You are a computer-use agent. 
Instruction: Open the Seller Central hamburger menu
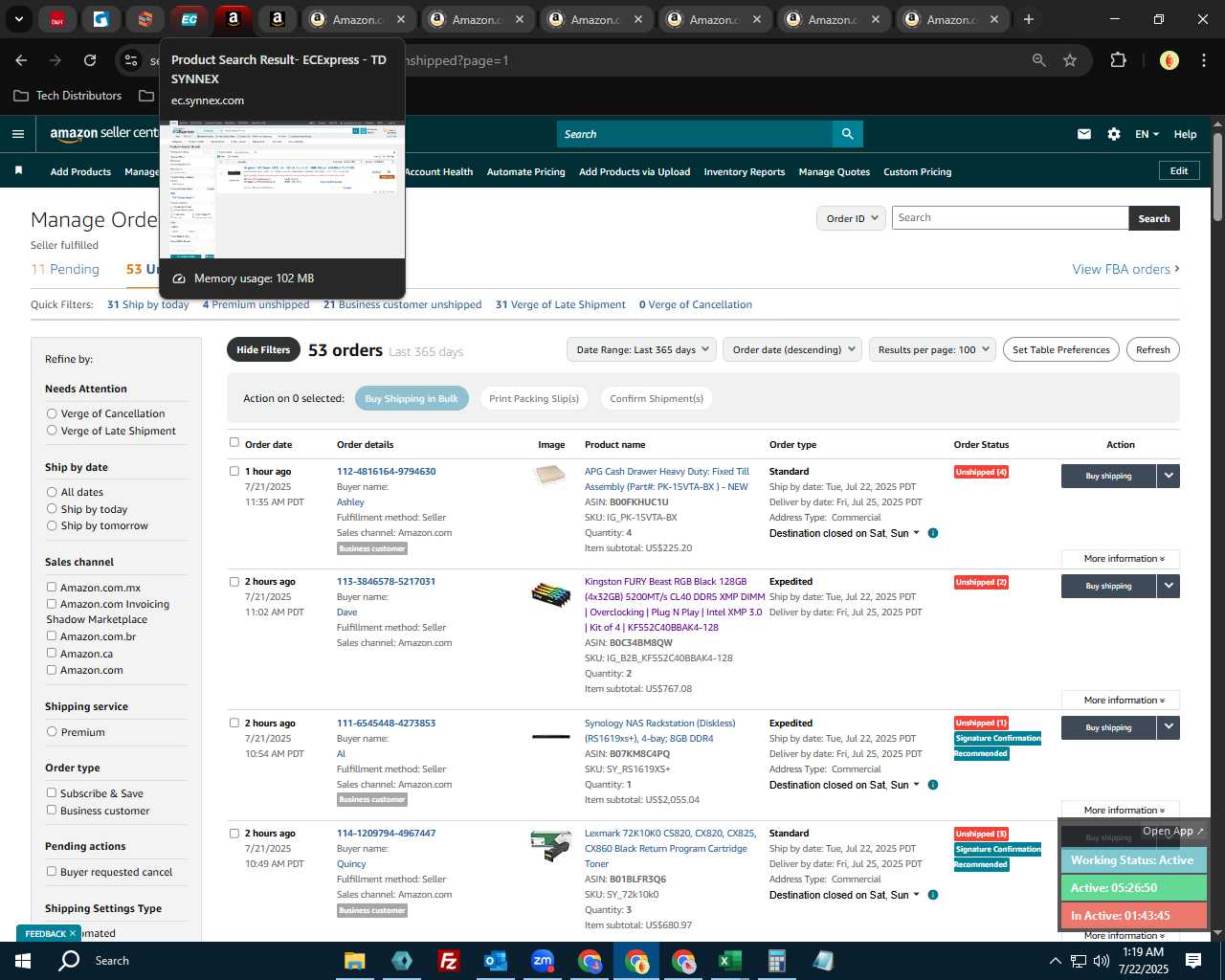click(18, 134)
